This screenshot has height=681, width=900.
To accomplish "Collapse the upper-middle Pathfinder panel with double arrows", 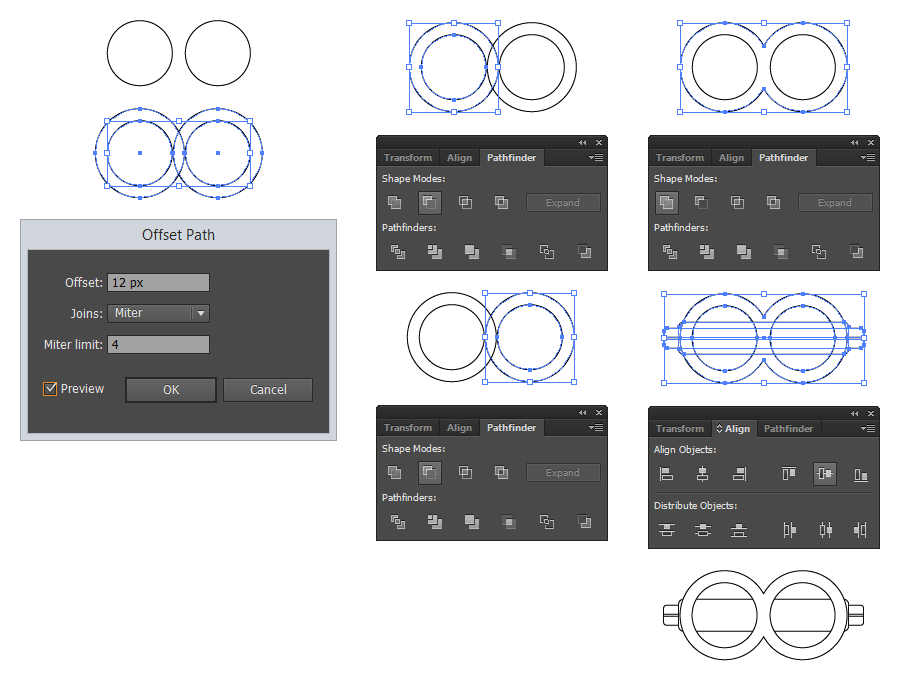I will pyautogui.click(x=583, y=142).
